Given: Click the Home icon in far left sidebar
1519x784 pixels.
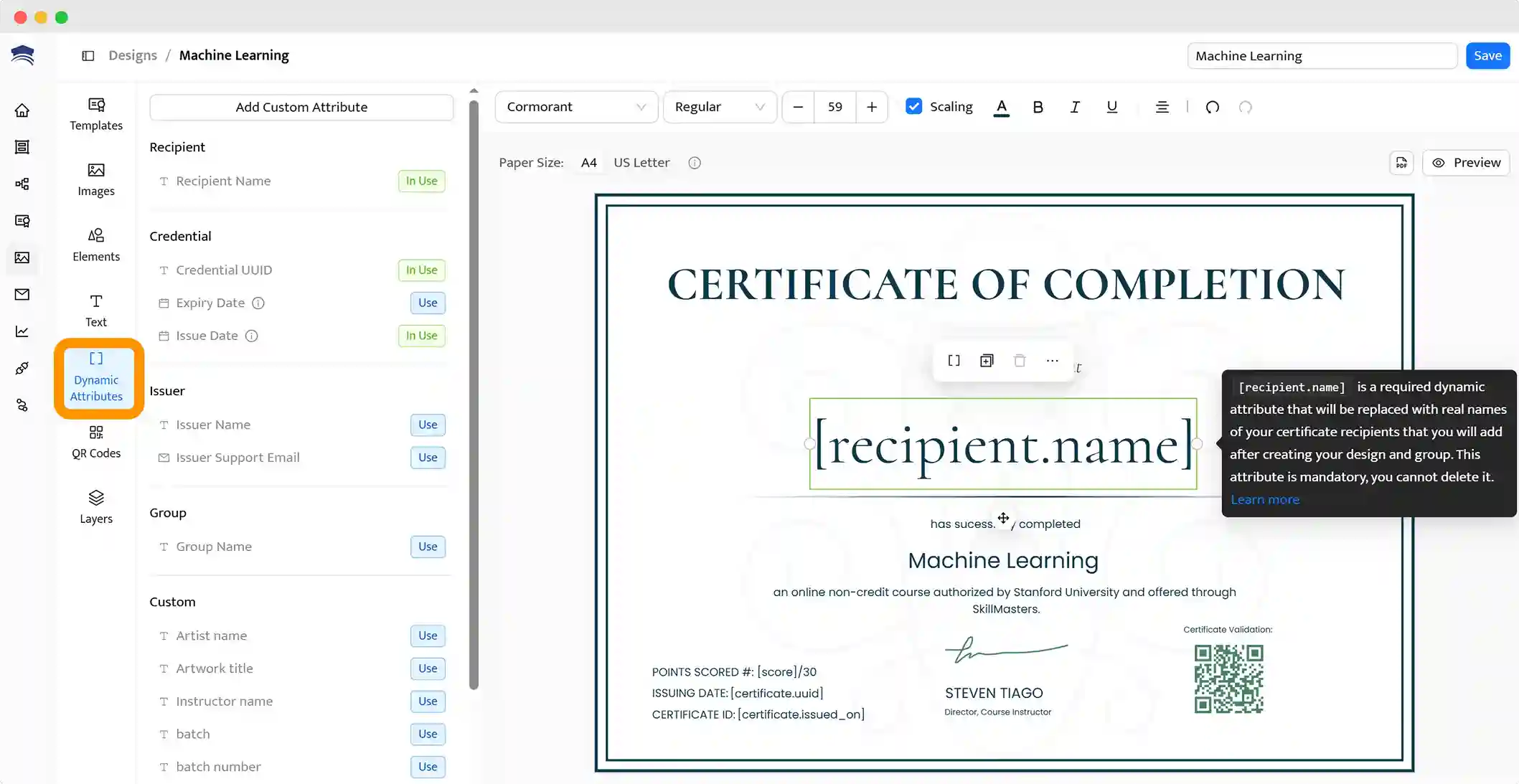Looking at the screenshot, I should coord(22,110).
